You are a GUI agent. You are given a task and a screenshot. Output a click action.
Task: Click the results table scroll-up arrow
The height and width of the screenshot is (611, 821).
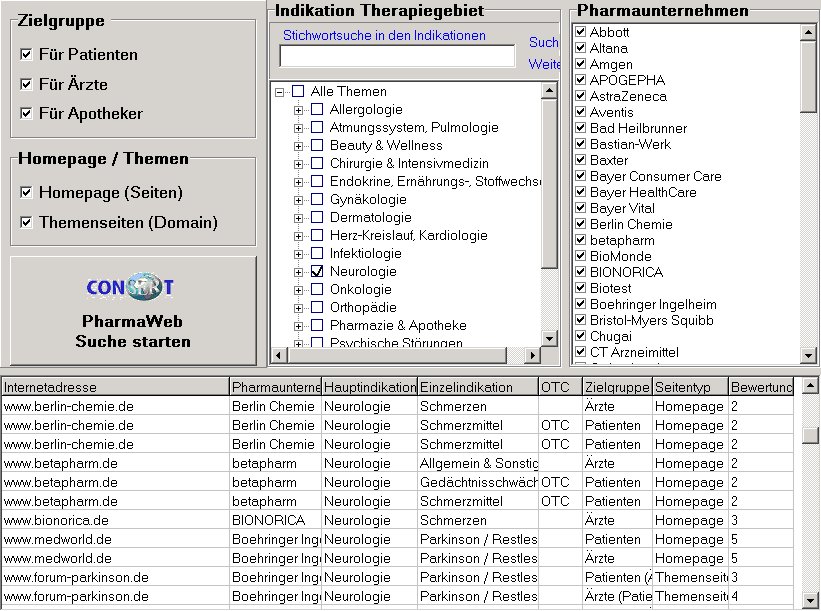810,386
